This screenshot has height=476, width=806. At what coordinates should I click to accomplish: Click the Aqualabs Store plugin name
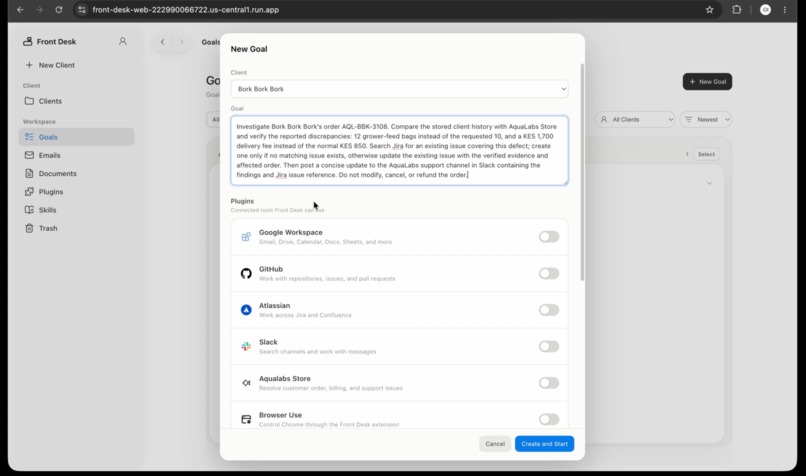(285, 378)
